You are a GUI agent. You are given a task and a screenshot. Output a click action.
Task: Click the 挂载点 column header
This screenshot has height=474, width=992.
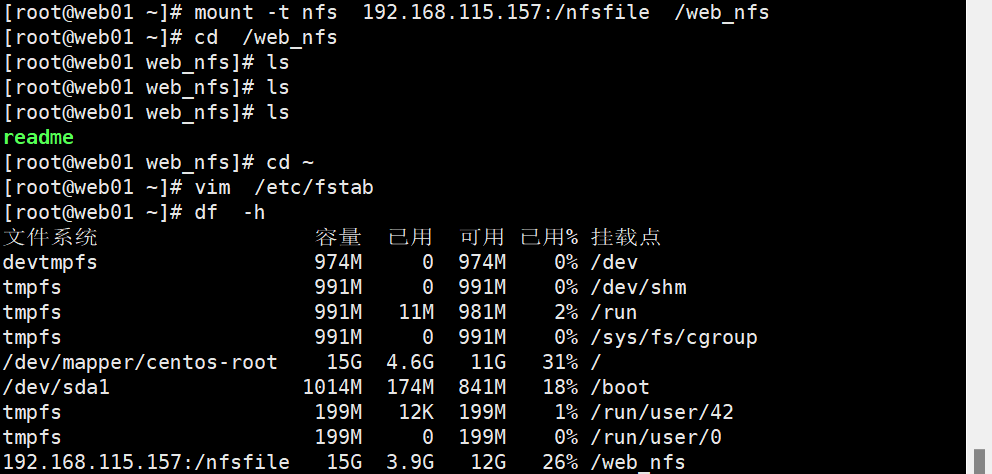626,237
